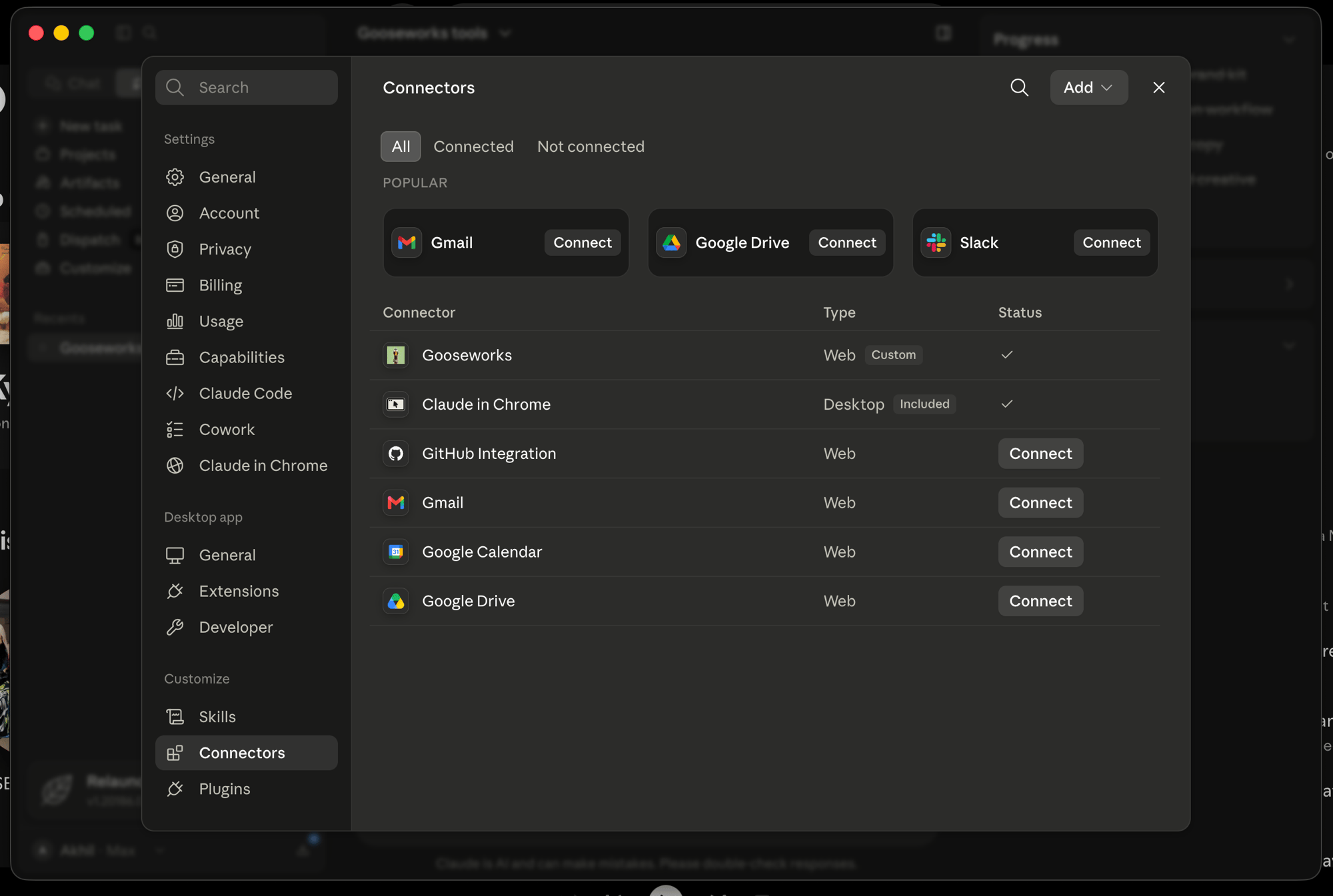This screenshot has width=1333, height=896.
Task: Show All connectors tab
Action: click(401, 147)
